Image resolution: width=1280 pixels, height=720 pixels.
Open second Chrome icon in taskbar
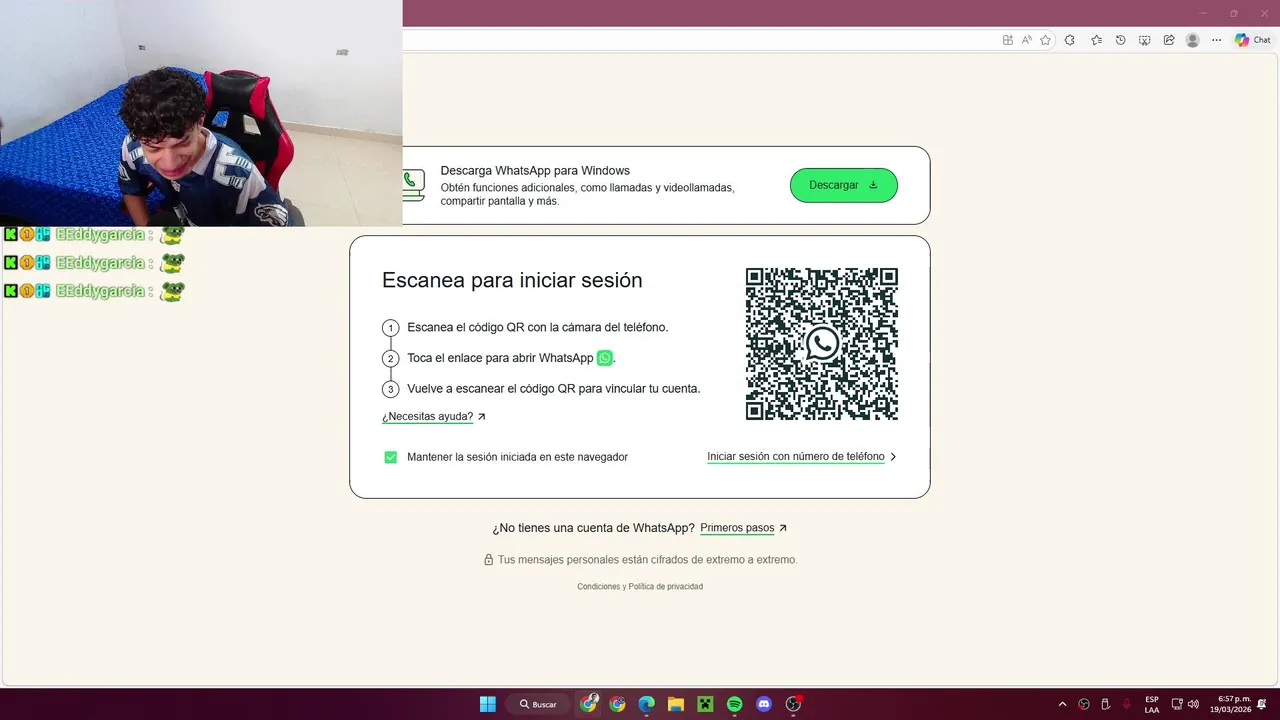coord(617,704)
